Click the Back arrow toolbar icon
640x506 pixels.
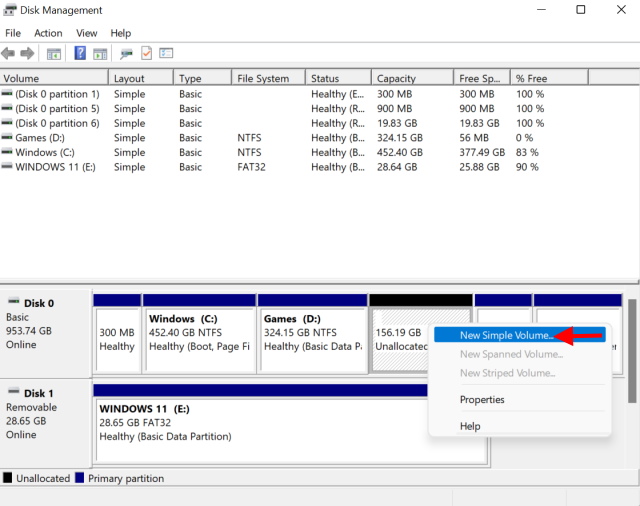(8, 53)
